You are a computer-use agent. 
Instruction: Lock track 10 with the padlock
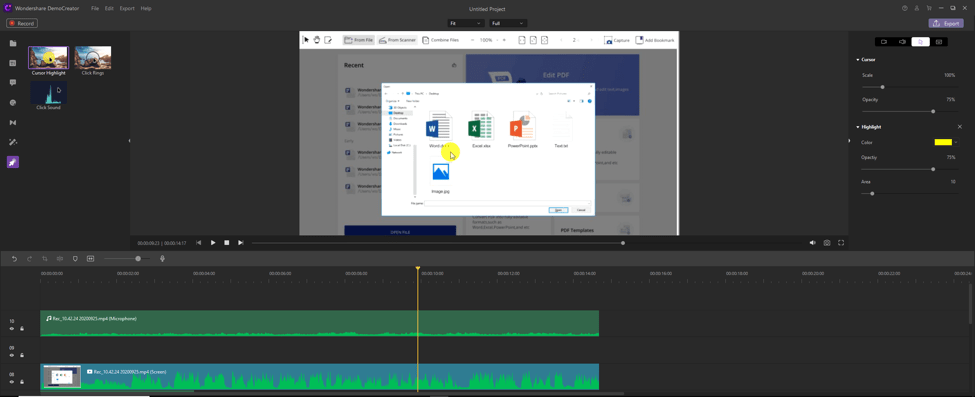click(x=21, y=328)
